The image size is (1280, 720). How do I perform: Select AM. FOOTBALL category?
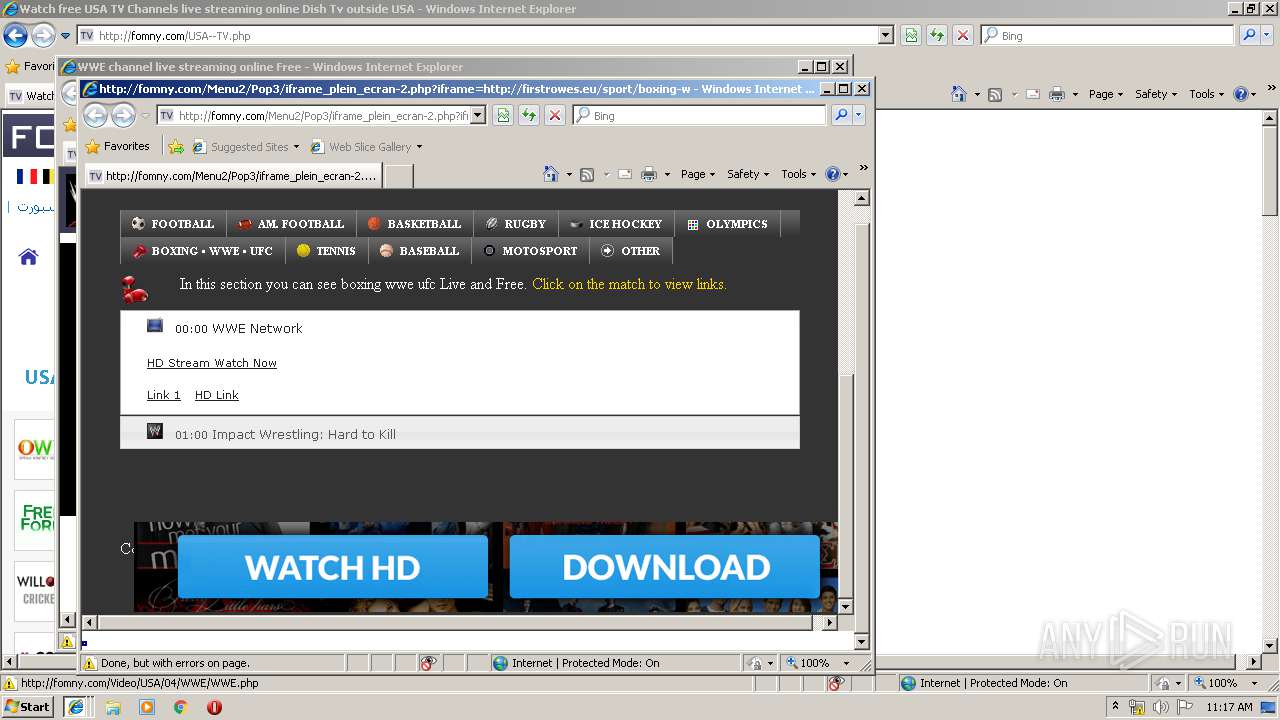click(291, 224)
